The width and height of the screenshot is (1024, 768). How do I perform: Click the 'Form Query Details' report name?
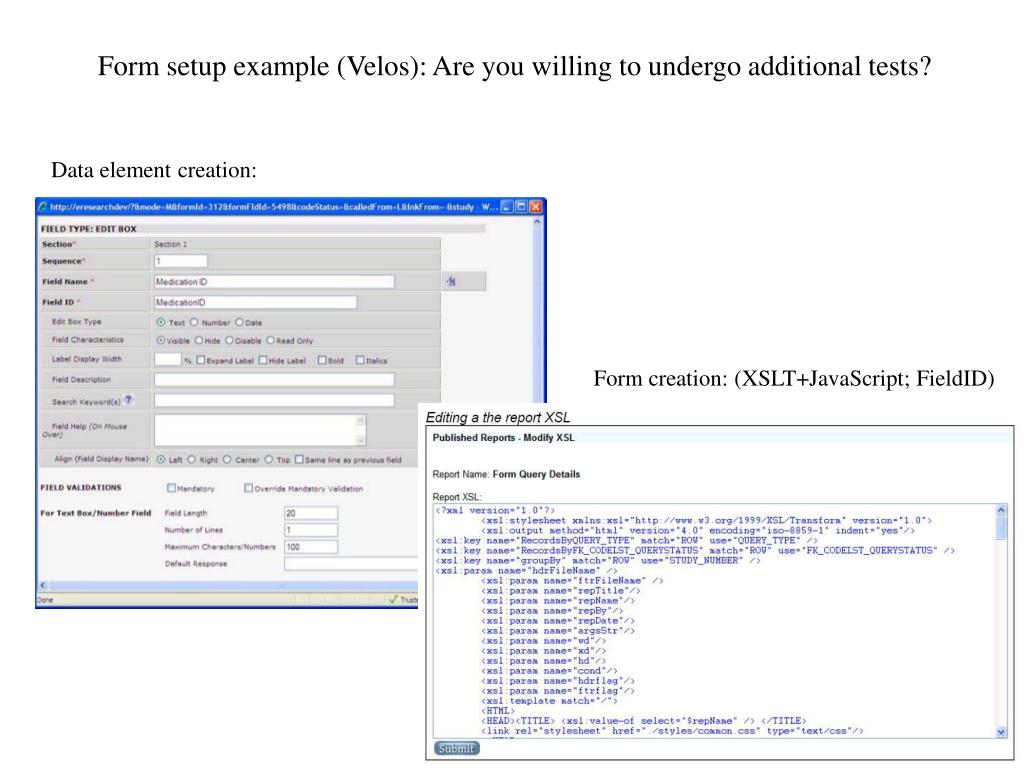(536, 474)
